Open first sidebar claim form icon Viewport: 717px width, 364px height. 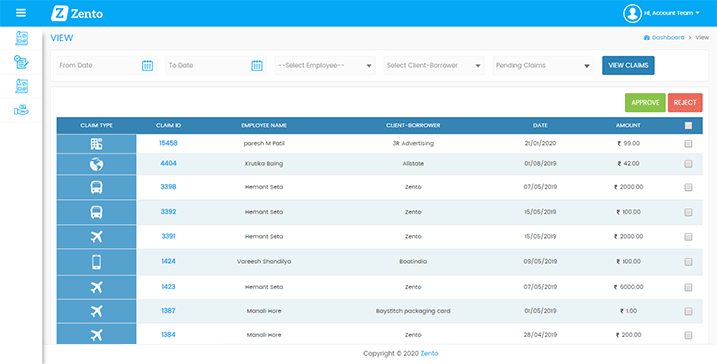(21, 38)
